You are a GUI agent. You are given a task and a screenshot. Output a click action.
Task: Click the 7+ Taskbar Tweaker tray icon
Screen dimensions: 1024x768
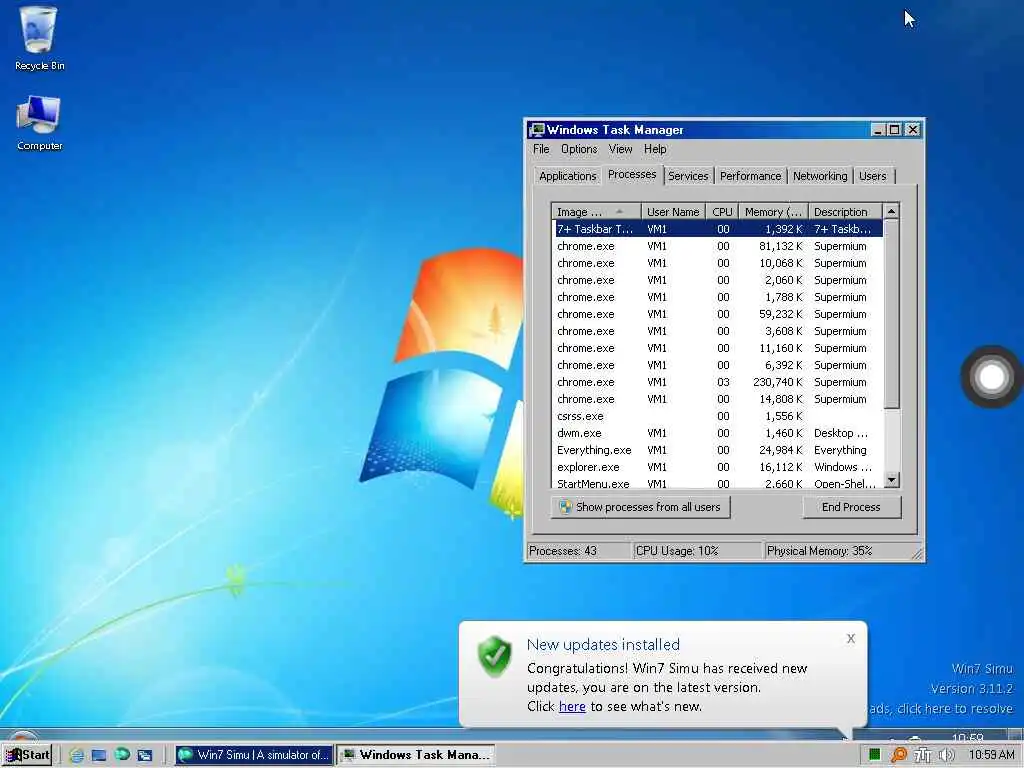point(923,755)
